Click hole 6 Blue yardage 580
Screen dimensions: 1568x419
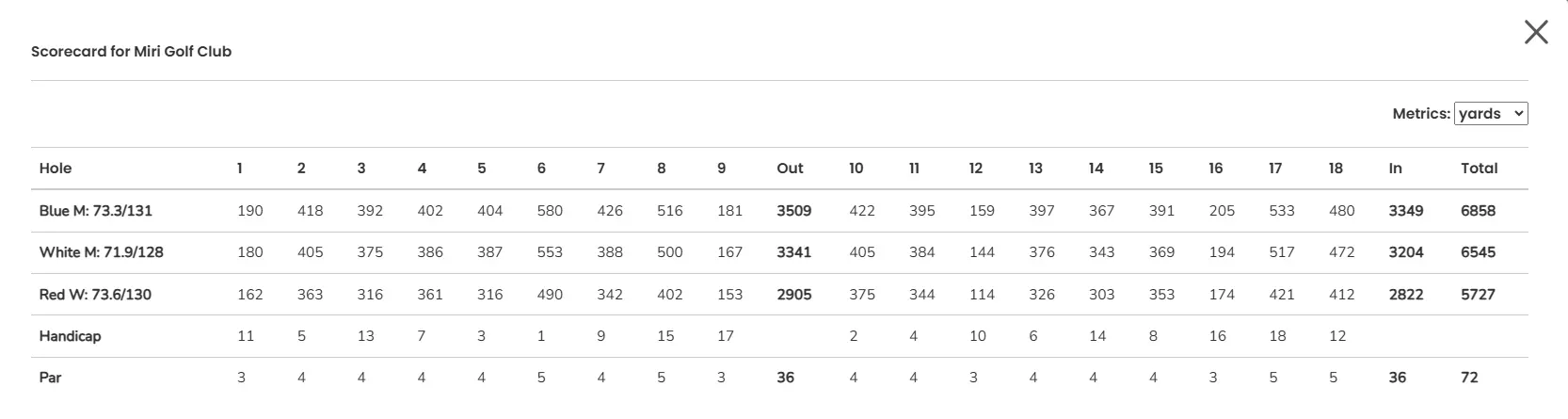point(550,211)
